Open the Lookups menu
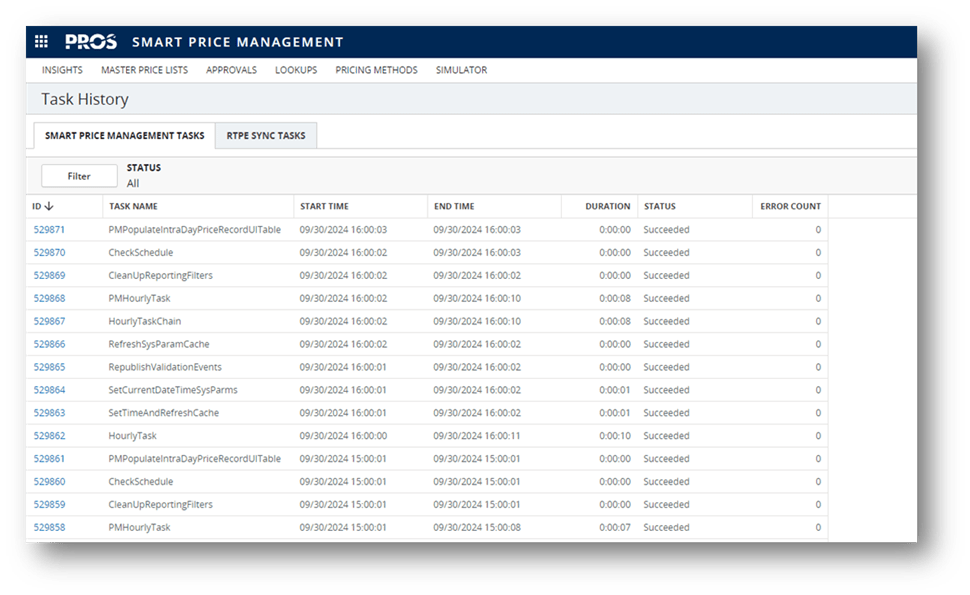Viewport: 970px width, 595px height. [x=296, y=70]
